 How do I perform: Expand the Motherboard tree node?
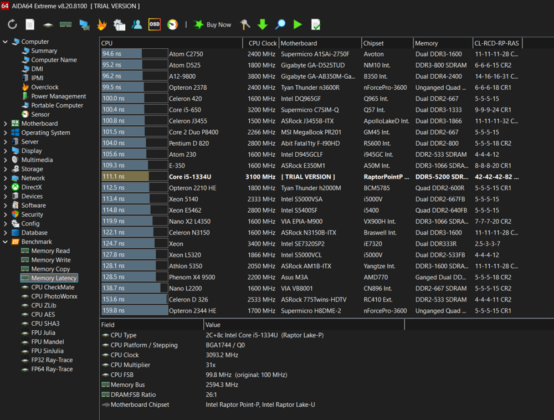tap(5, 124)
